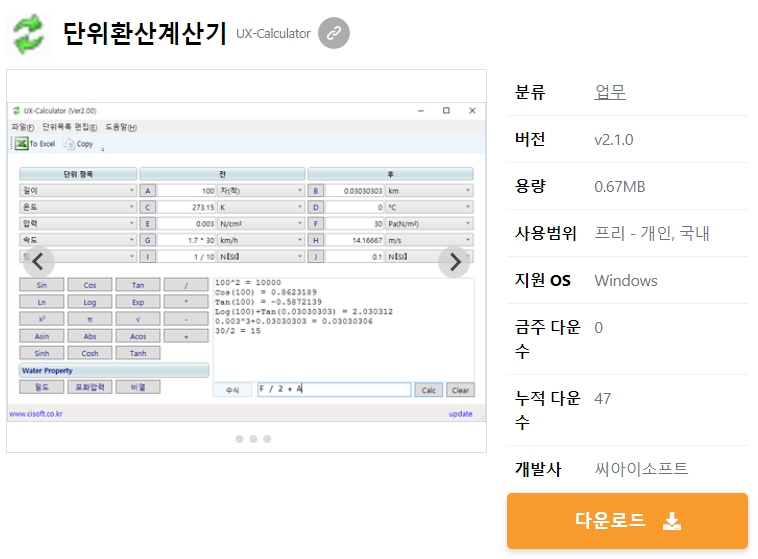
Task: Click the π constant button
Action: tap(90, 319)
